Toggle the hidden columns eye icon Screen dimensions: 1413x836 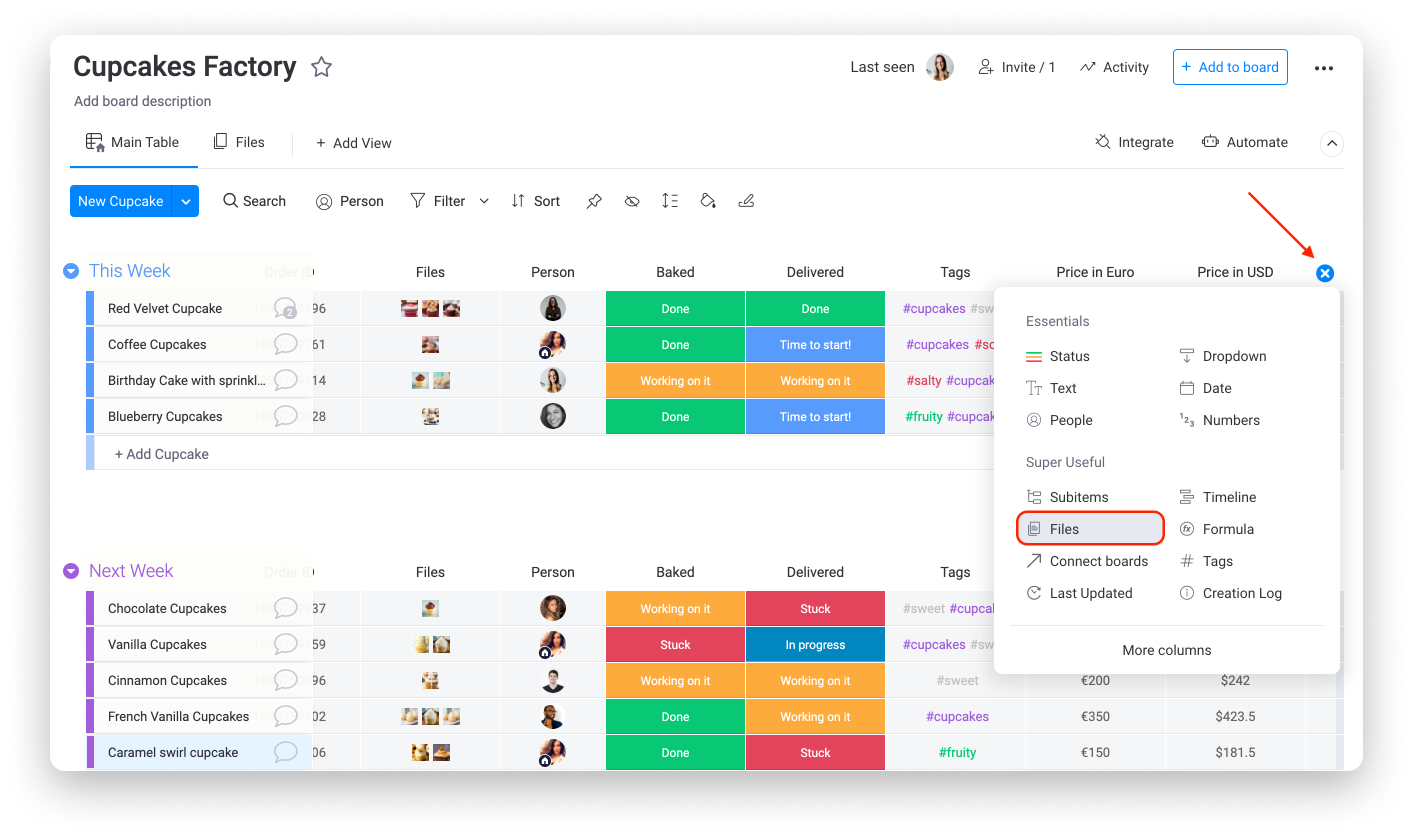[x=632, y=201]
